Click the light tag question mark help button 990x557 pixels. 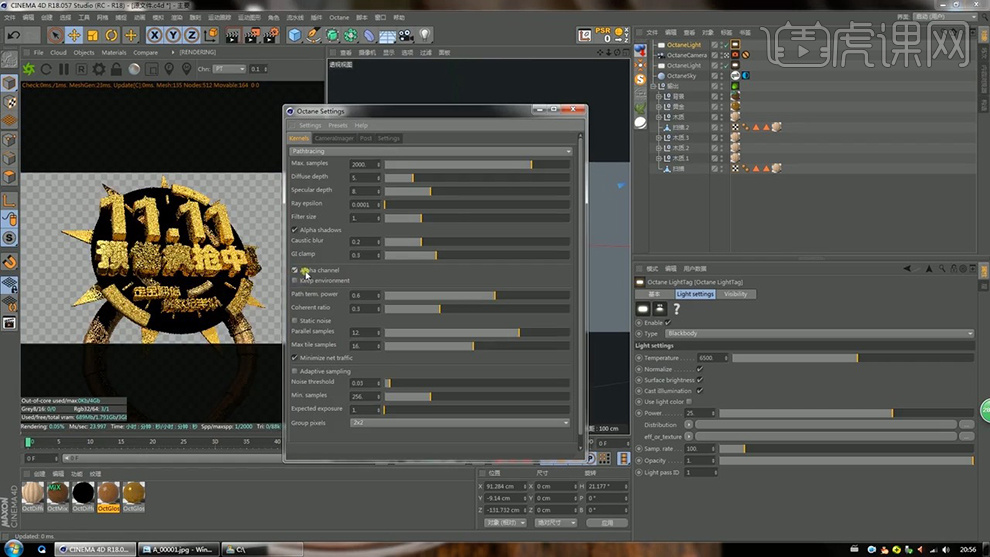coord(676,309)
